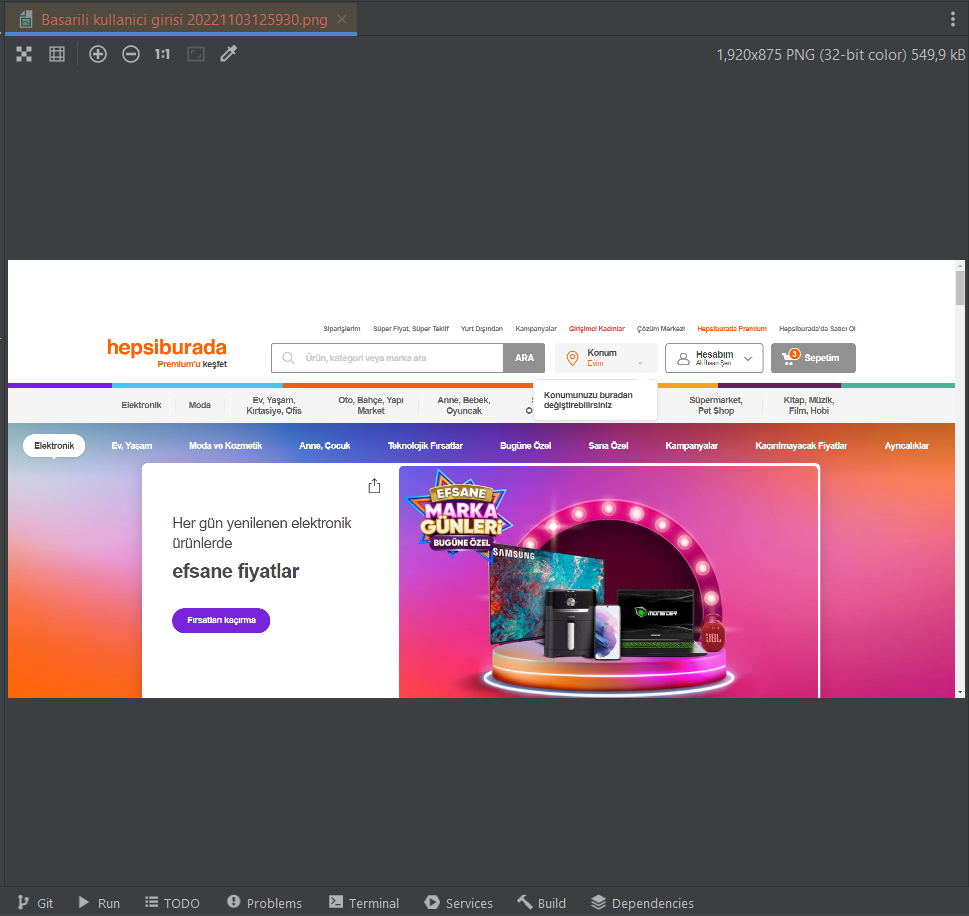Click the Efsane Marka Günleri banner image
This screenshot has height=916, width=969.
pos(609,582)
